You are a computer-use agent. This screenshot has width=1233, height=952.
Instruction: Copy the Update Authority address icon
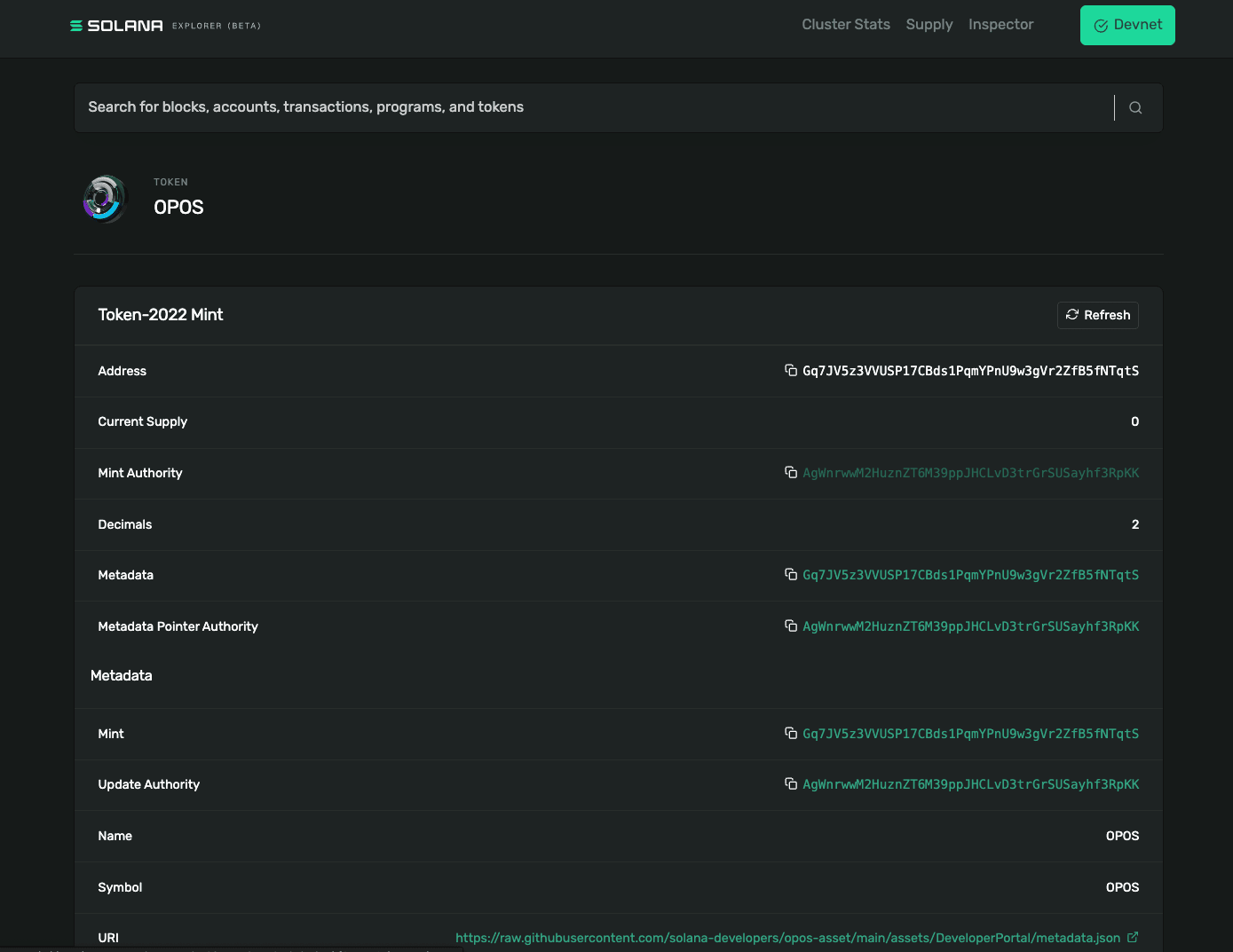tap(790, 783)
